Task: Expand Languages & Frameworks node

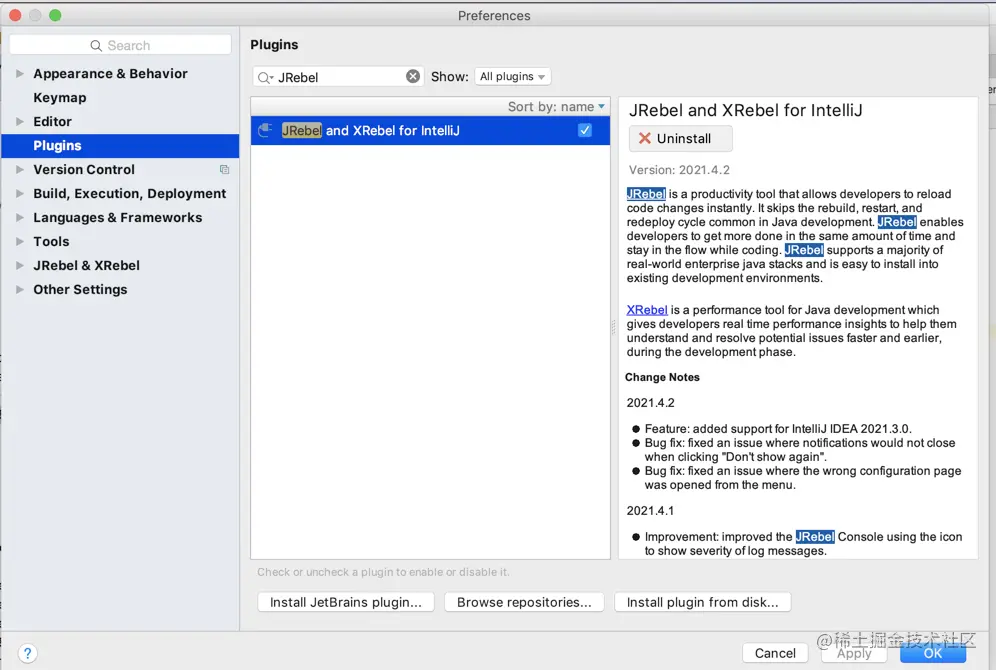Action: click(20, 218)
